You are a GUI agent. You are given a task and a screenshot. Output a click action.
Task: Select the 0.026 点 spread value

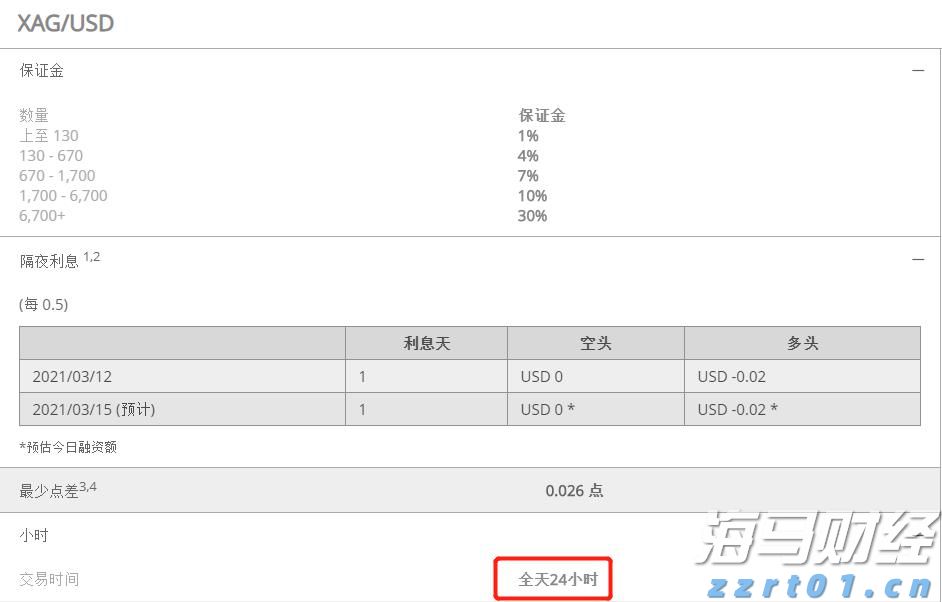point(575,490)
